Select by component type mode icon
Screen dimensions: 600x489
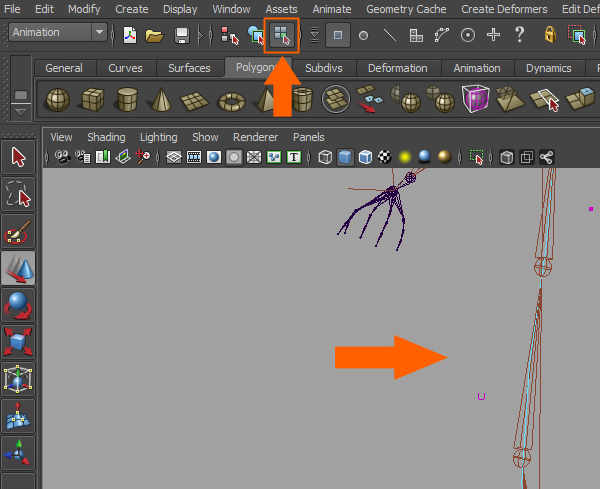(282, 35)
